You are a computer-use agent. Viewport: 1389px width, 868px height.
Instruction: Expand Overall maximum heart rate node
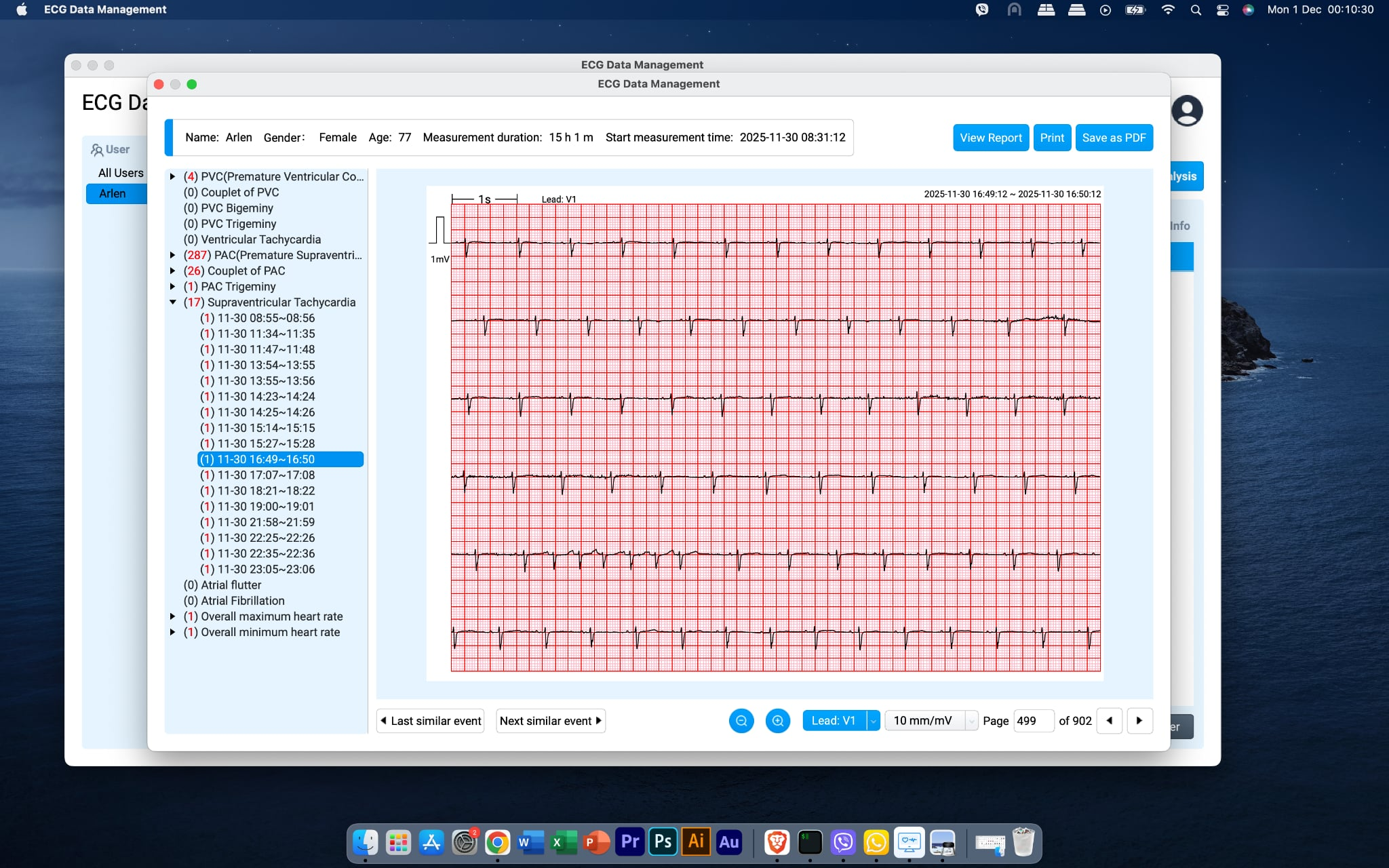(x=173, y=616)
